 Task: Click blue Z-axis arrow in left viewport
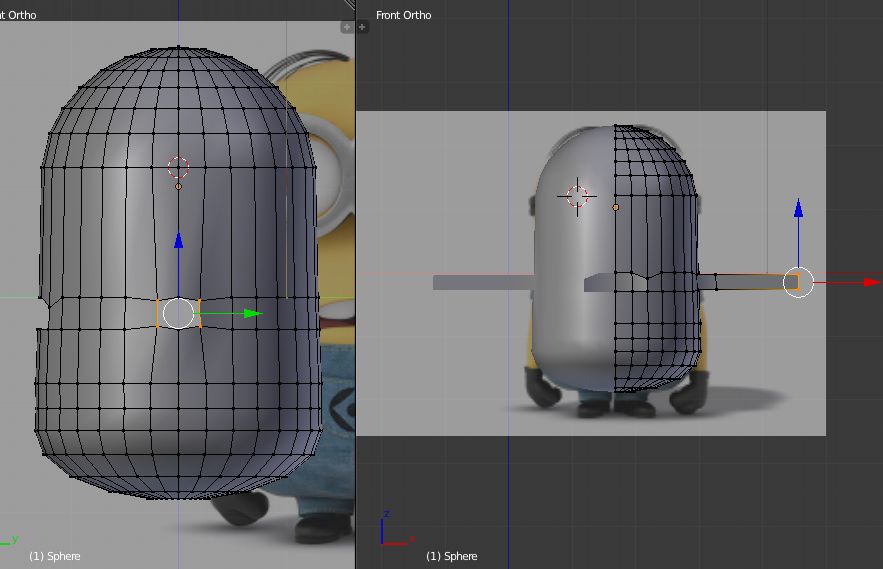pyautogui.click(x=179, y=241)
